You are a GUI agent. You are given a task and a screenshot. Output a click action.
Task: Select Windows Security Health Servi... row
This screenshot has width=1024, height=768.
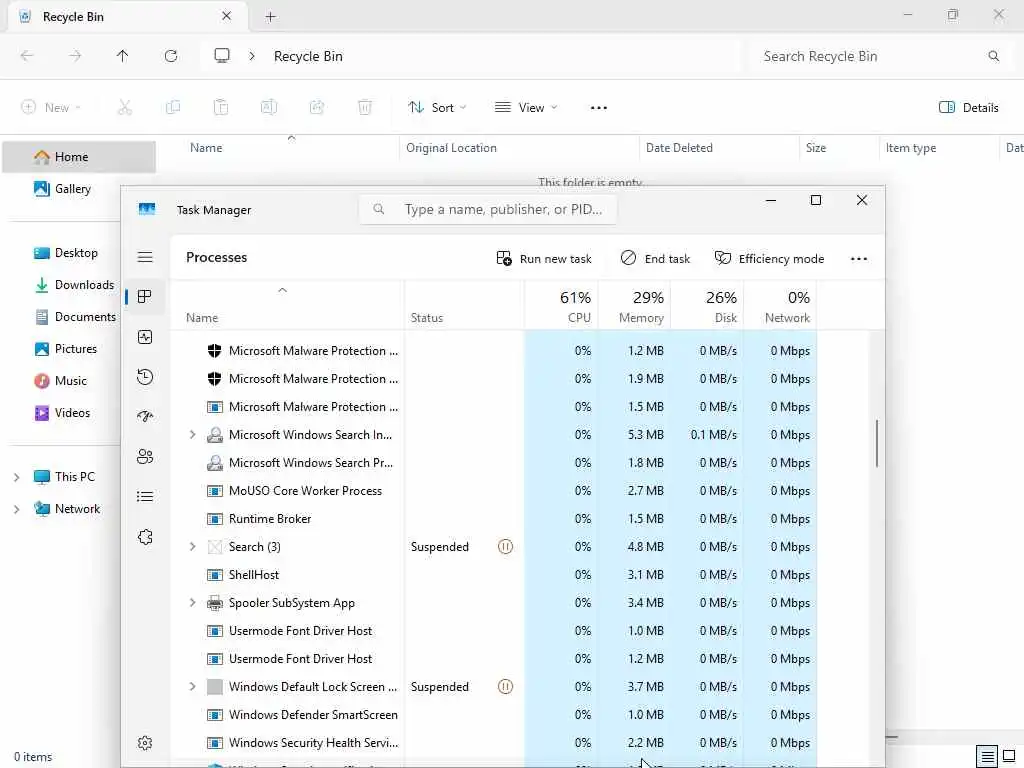click(x=494, y=743)
